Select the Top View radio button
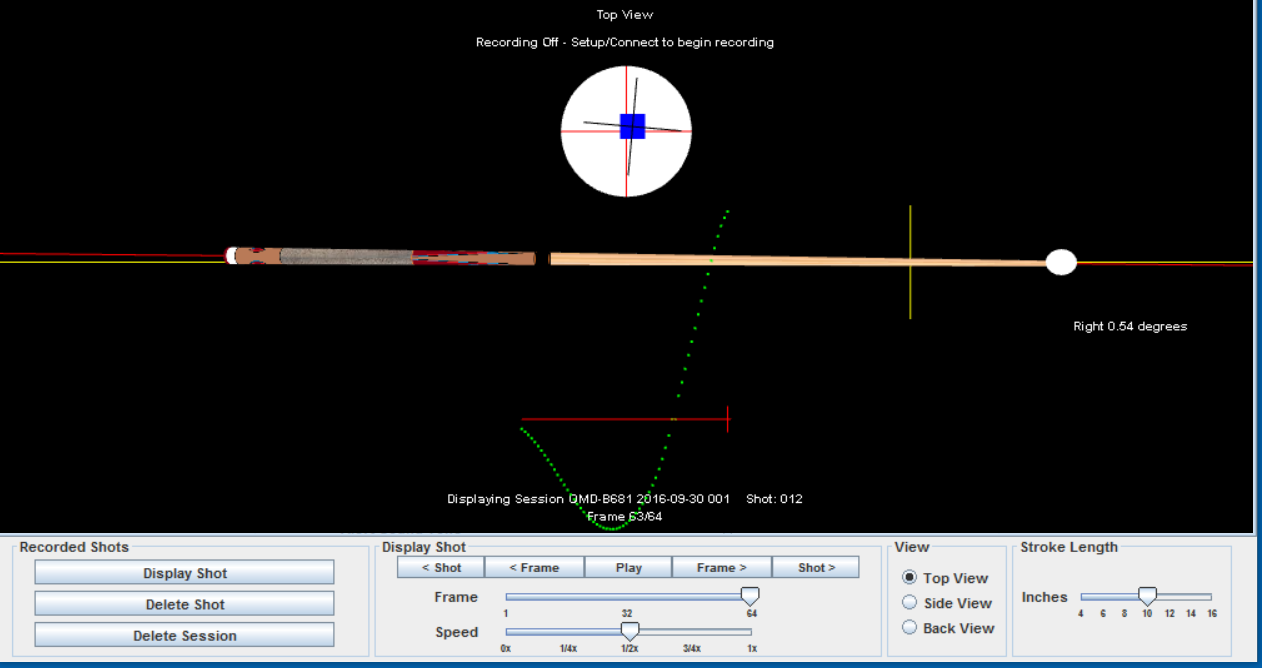This screenshot has width=1262, height=668. tap(910, 578)
